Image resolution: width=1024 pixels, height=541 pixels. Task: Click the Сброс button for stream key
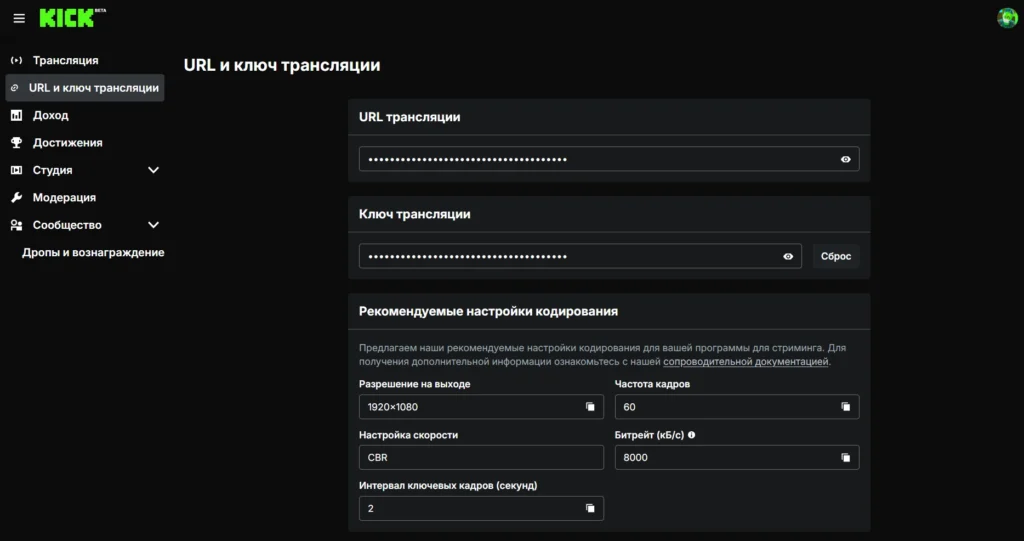pyautogui.click(x=836, y=256)
